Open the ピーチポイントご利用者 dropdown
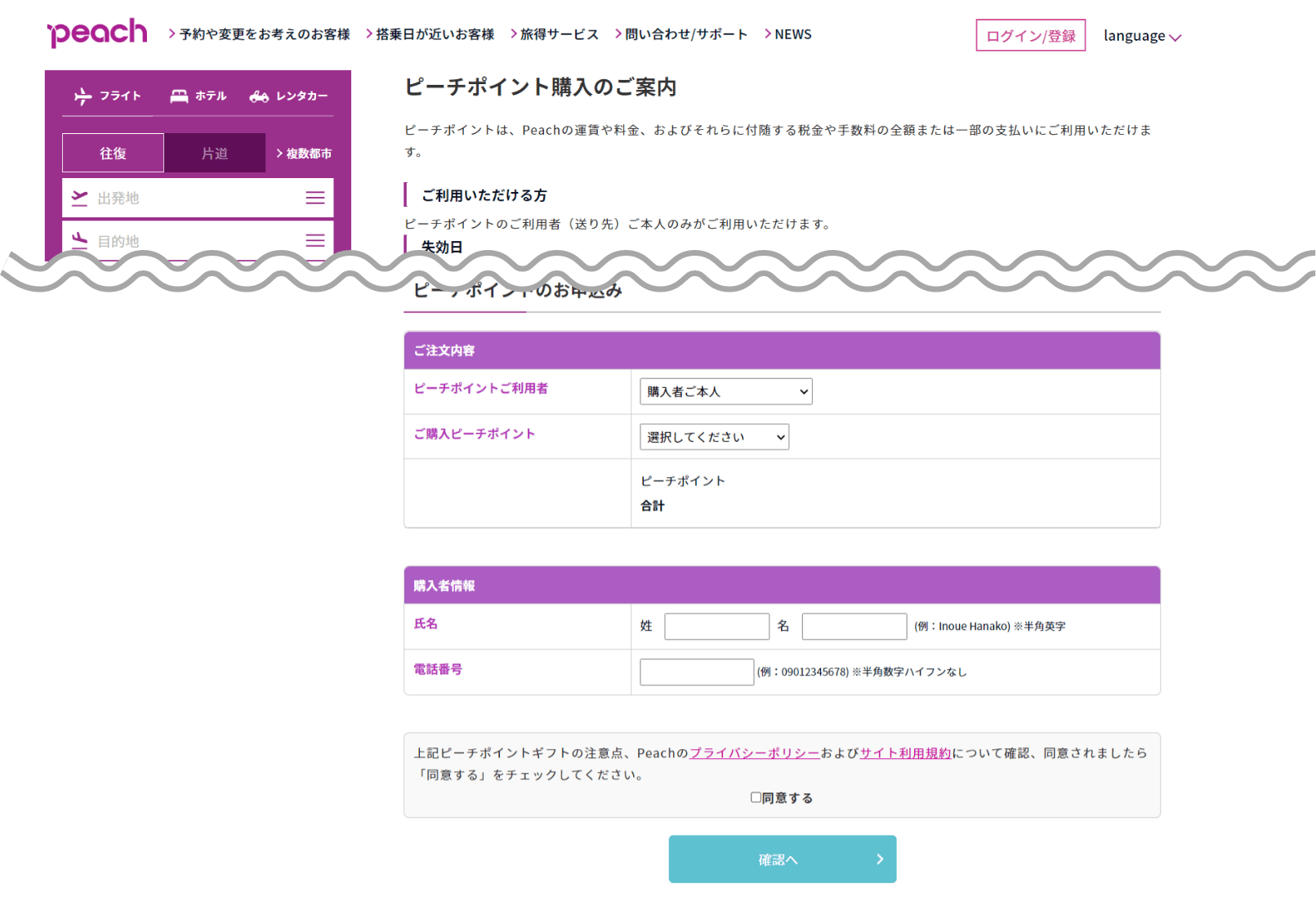Image resolution: width=1316 pixels, height=915 pixels. 725,391
